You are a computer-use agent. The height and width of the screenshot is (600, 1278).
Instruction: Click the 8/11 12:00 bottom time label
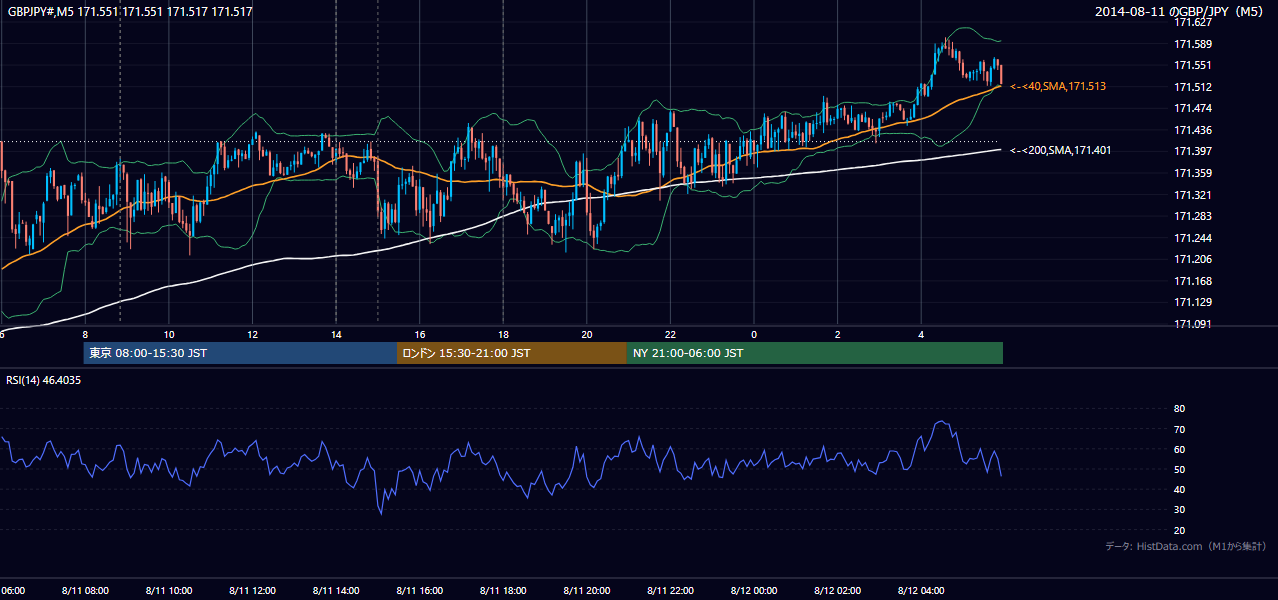point(252,591)
